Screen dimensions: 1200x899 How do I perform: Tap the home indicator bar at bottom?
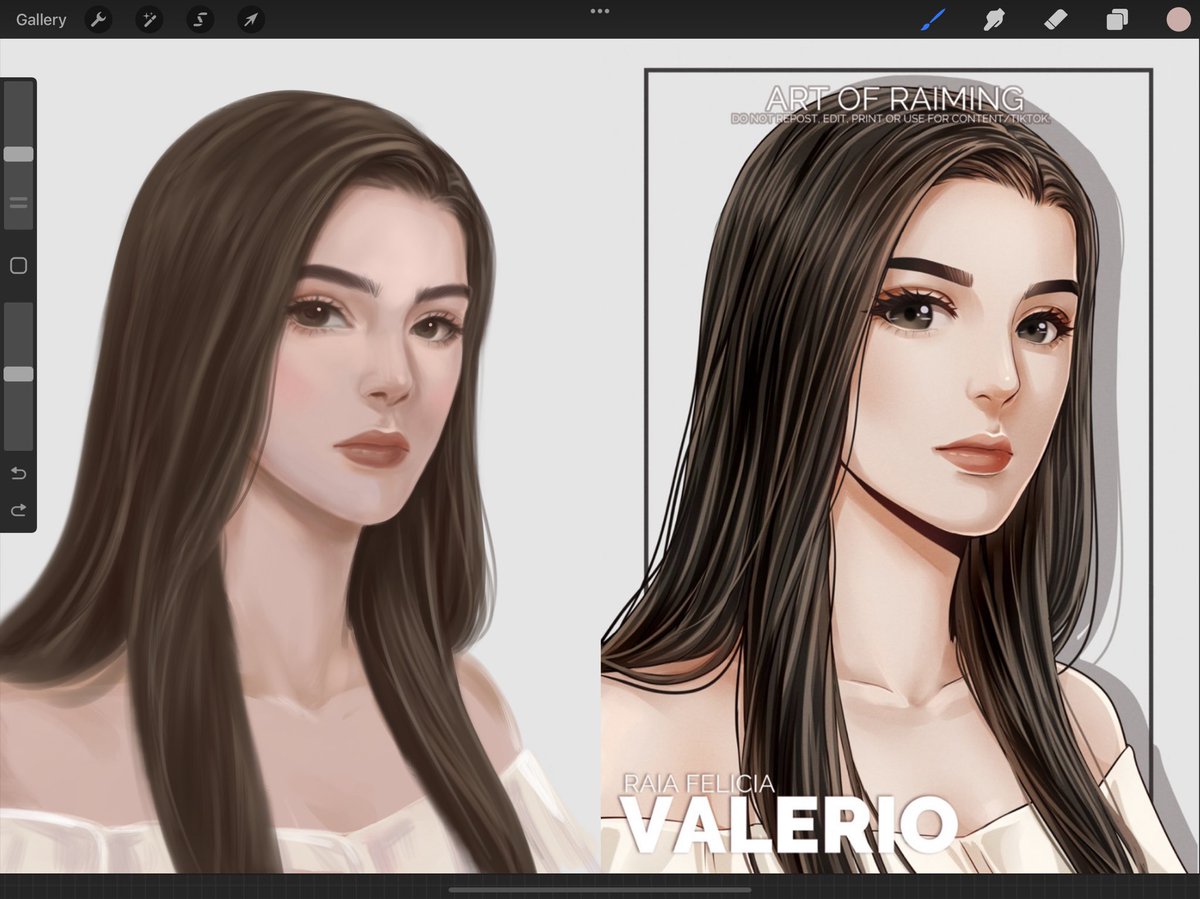(x=600, y=889)
